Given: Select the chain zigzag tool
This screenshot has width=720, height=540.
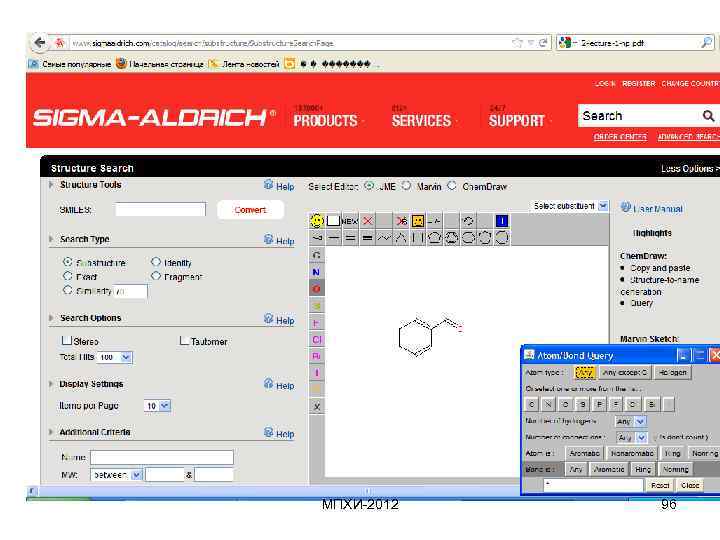Looking at the screenshot, I should coord(384,237).
